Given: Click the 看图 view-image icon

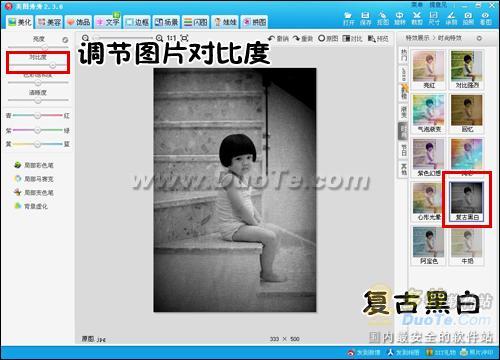Looking at the screenshot, I should click(x=485, y=19).
